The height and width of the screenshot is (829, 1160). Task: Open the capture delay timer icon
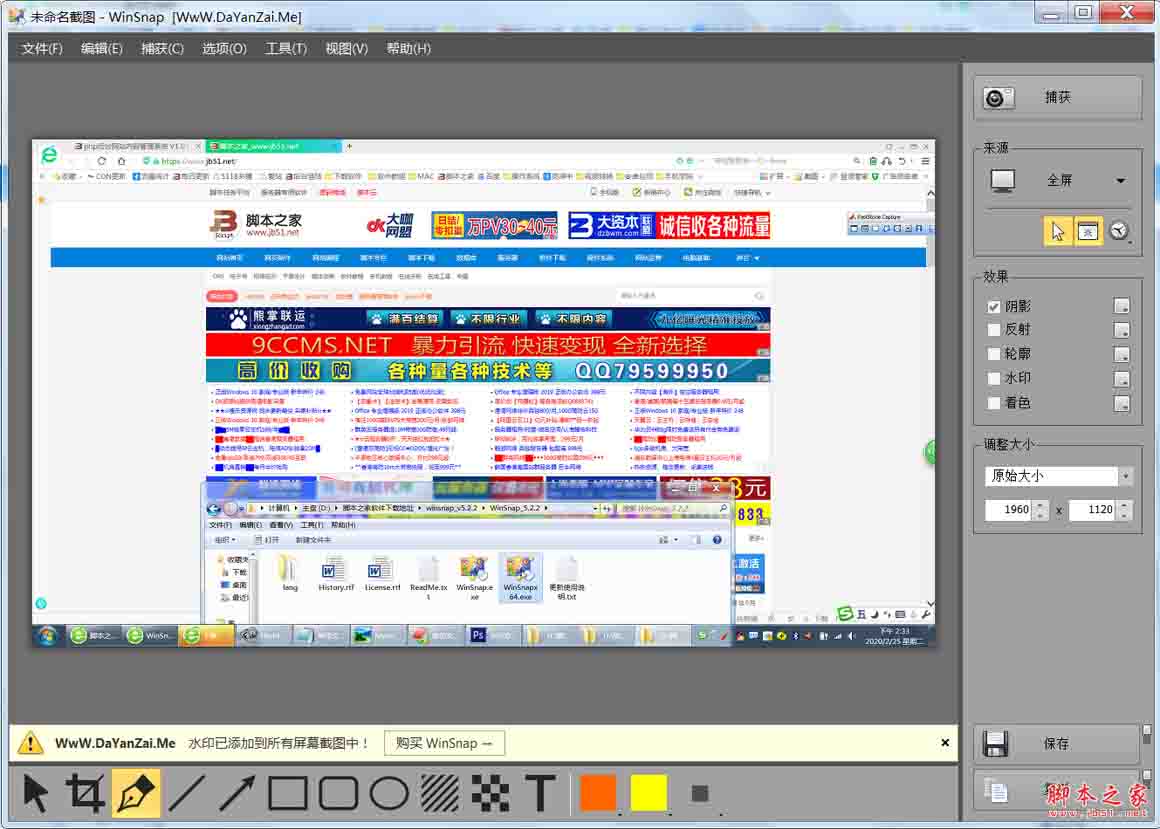pos(1119,231)
